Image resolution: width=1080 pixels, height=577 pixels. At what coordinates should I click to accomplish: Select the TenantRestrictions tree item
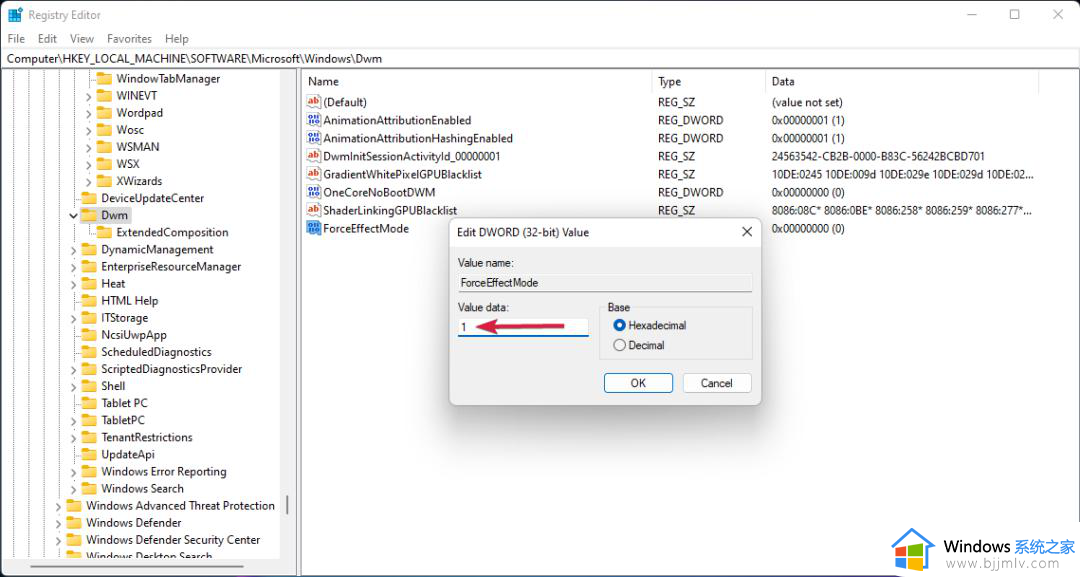(147, 437)
